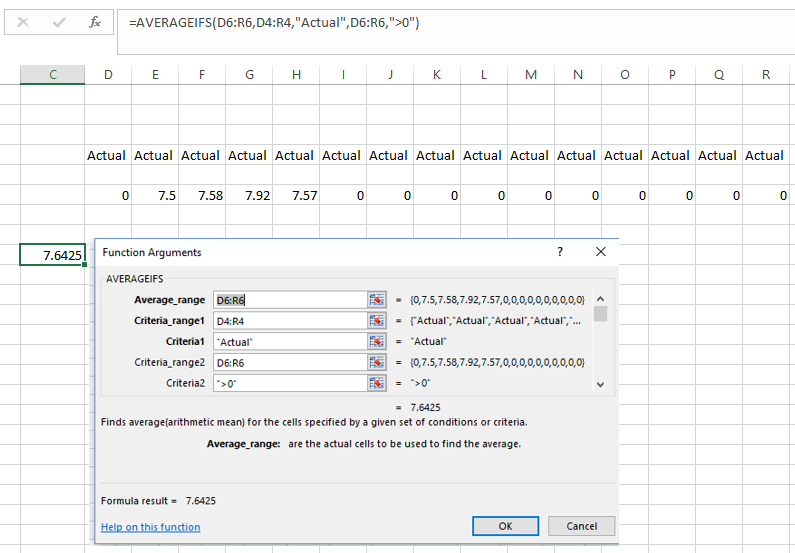The width and height of the screenshot is (795, 553).
Task: Click into the Average_range input field
Action: 290,300
